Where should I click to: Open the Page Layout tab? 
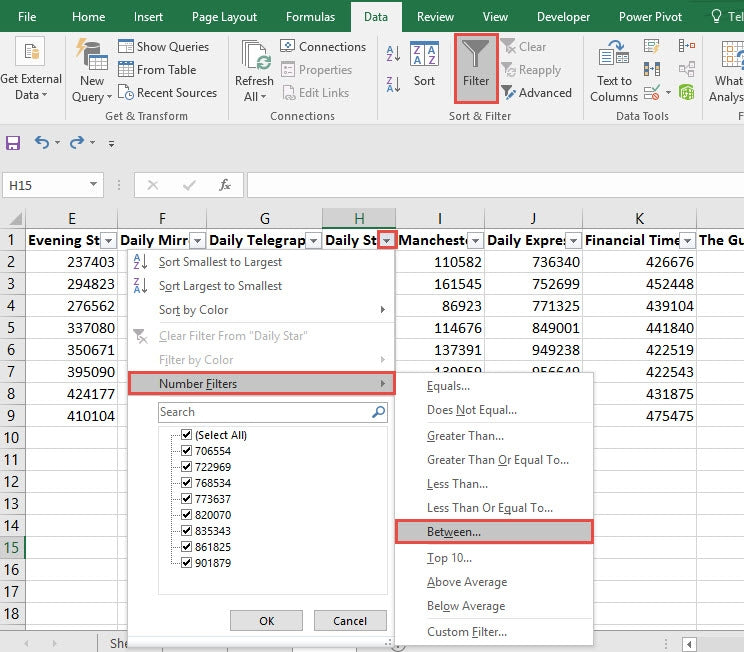(224, 17)
